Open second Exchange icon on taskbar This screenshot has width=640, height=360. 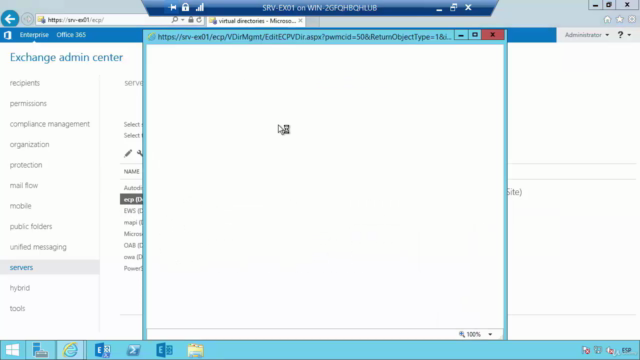click(x=164, y=350)
